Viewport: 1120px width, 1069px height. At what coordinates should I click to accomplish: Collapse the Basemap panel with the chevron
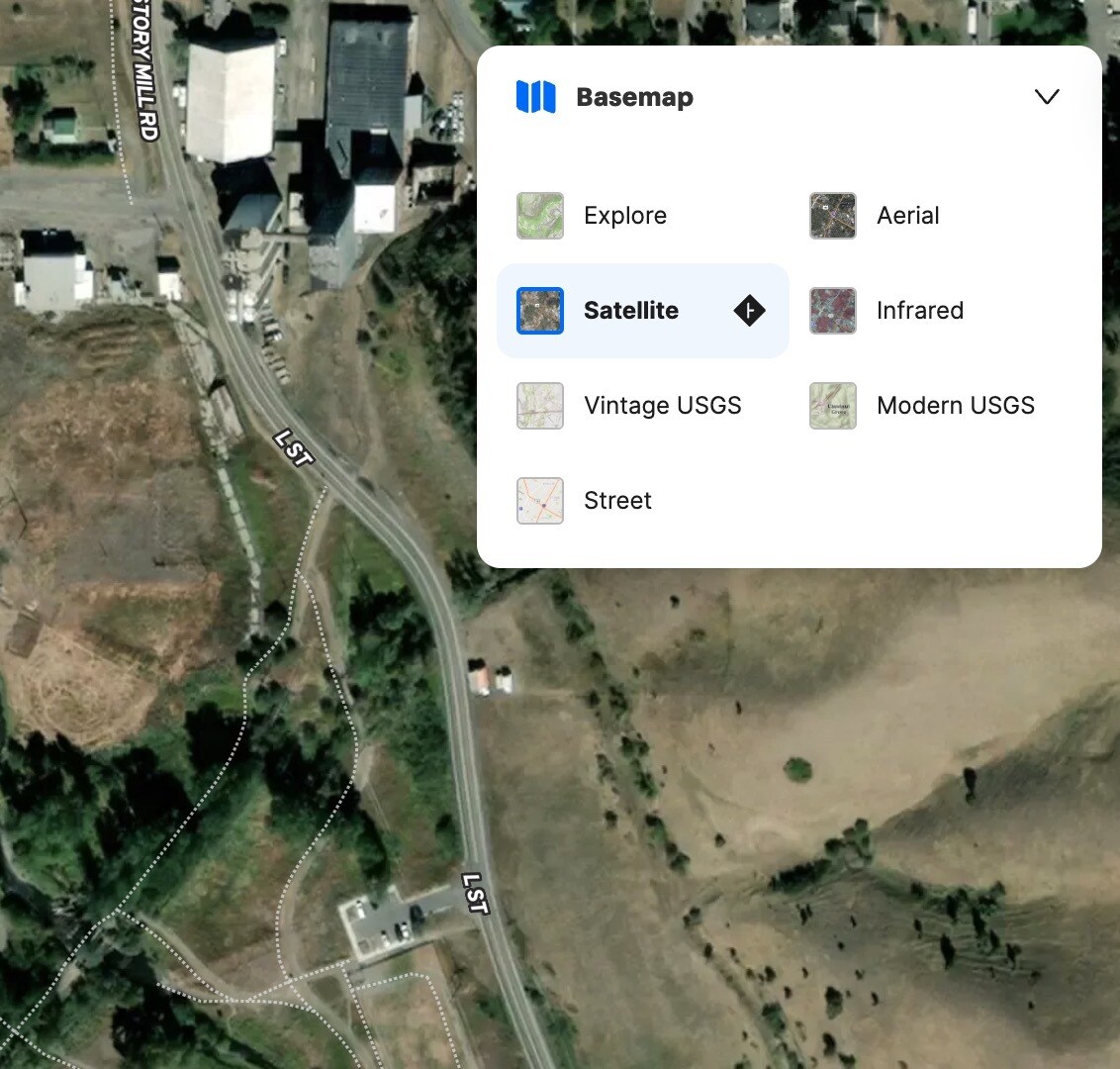click(1046, 96)
